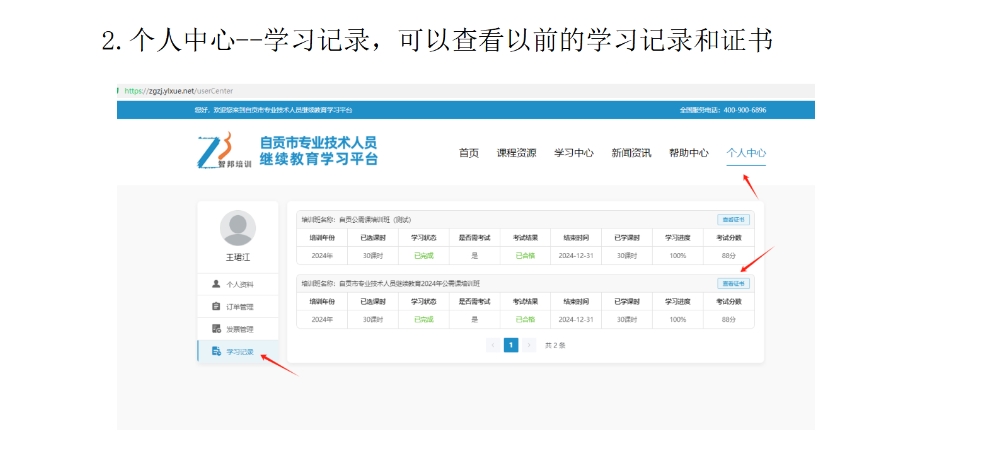
Task: Open the 新闻资讯 nav tab
Action: pos(631,153)
